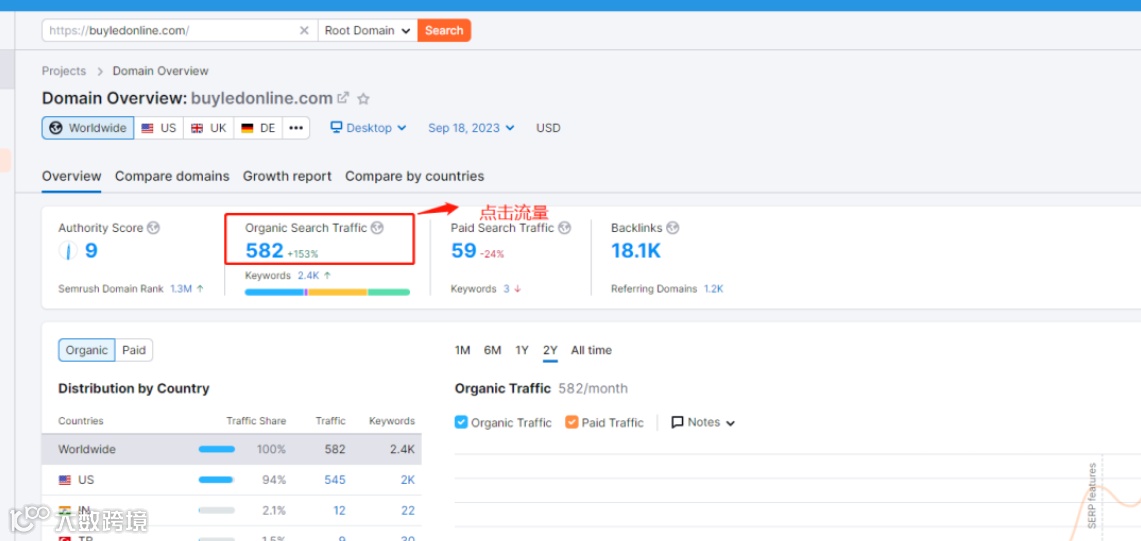Select DE database button
Viewport: 1141px width, 541px height.
(258, 128)
